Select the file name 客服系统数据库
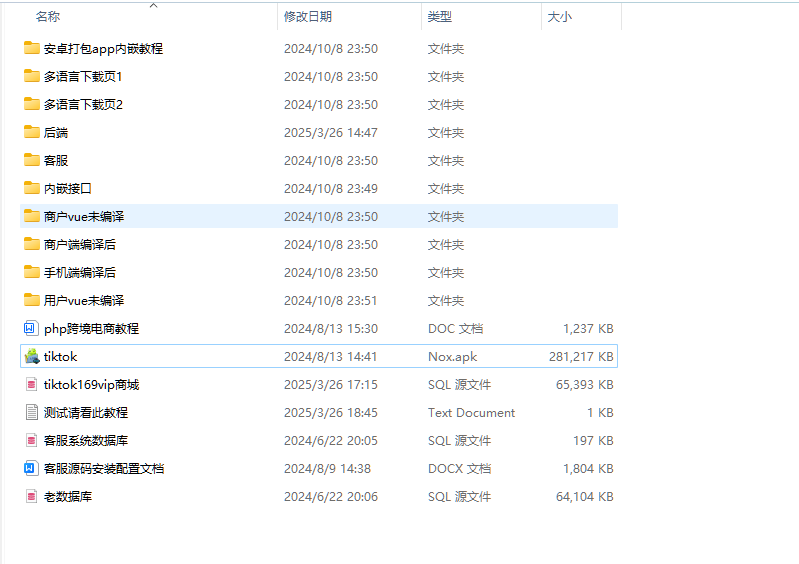 (x=86, y=441)
